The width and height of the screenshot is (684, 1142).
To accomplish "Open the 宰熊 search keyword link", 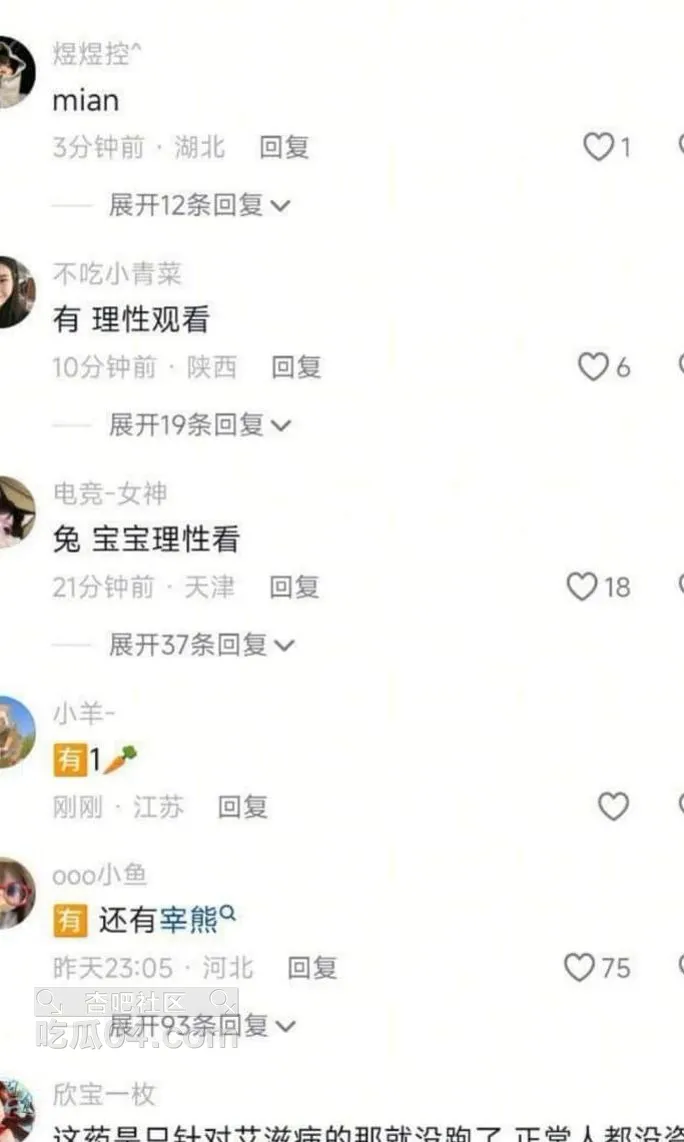I will point(189,921).
